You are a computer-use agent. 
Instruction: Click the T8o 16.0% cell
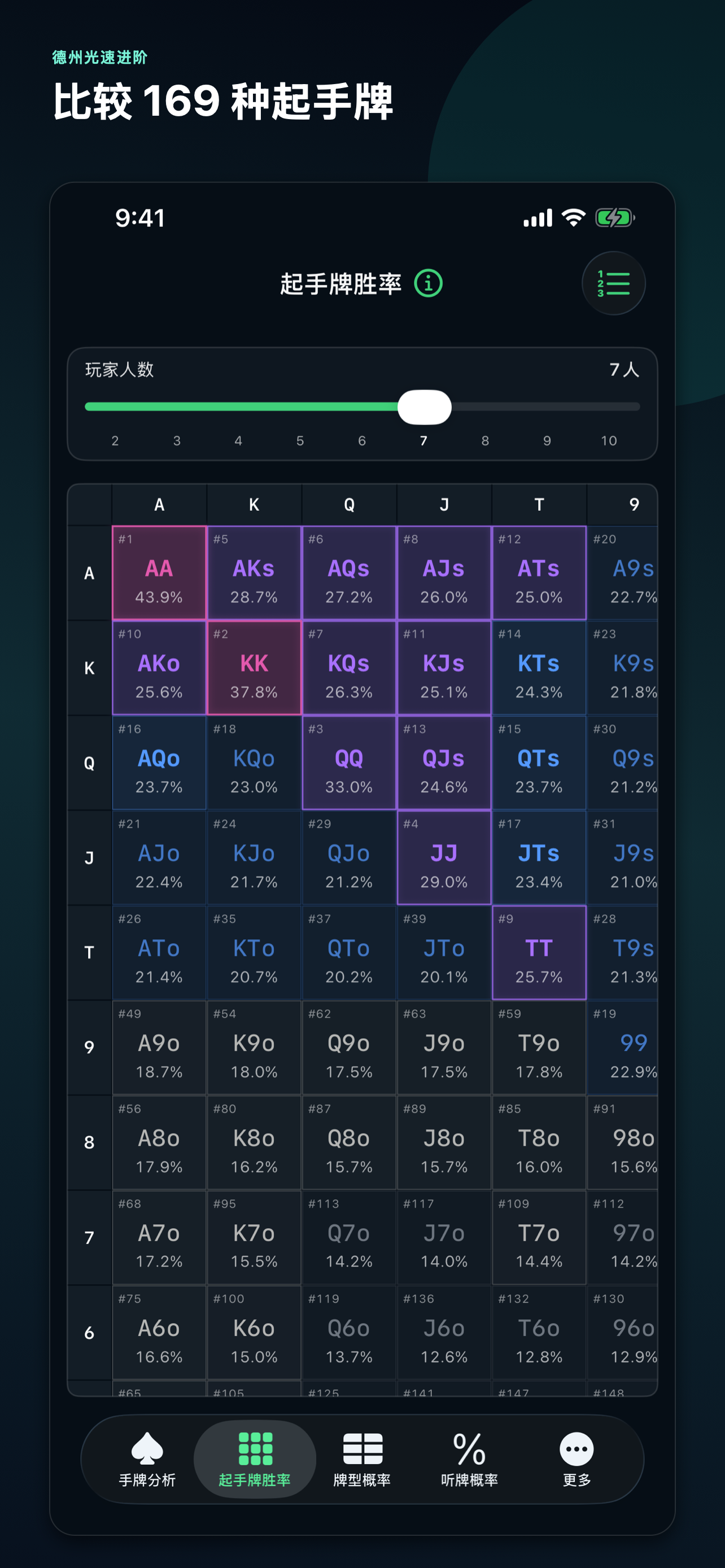pos(539,1142)
